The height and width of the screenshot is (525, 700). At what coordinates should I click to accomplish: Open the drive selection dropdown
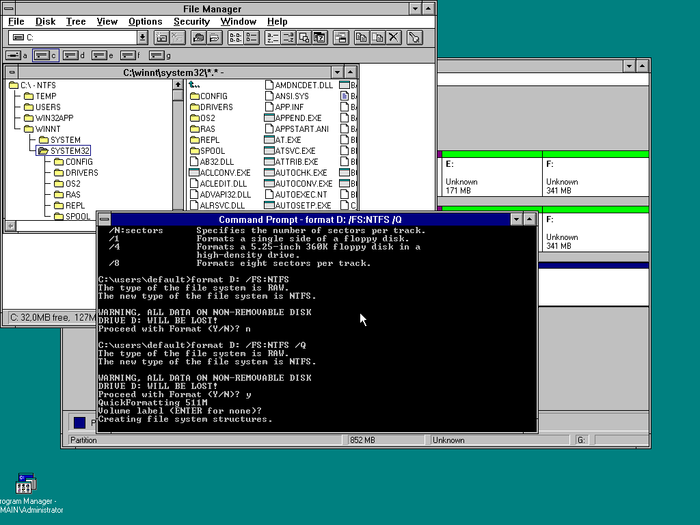tap(141, 38)
